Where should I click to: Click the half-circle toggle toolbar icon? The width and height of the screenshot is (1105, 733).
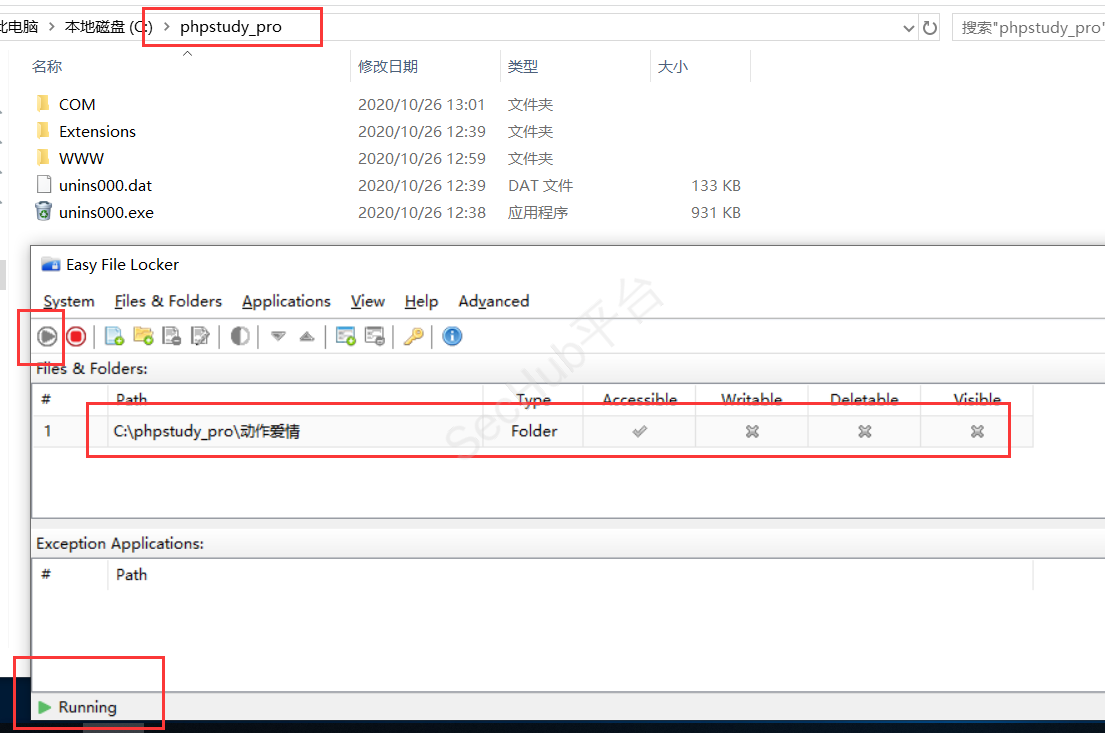[x=240, y=336]
